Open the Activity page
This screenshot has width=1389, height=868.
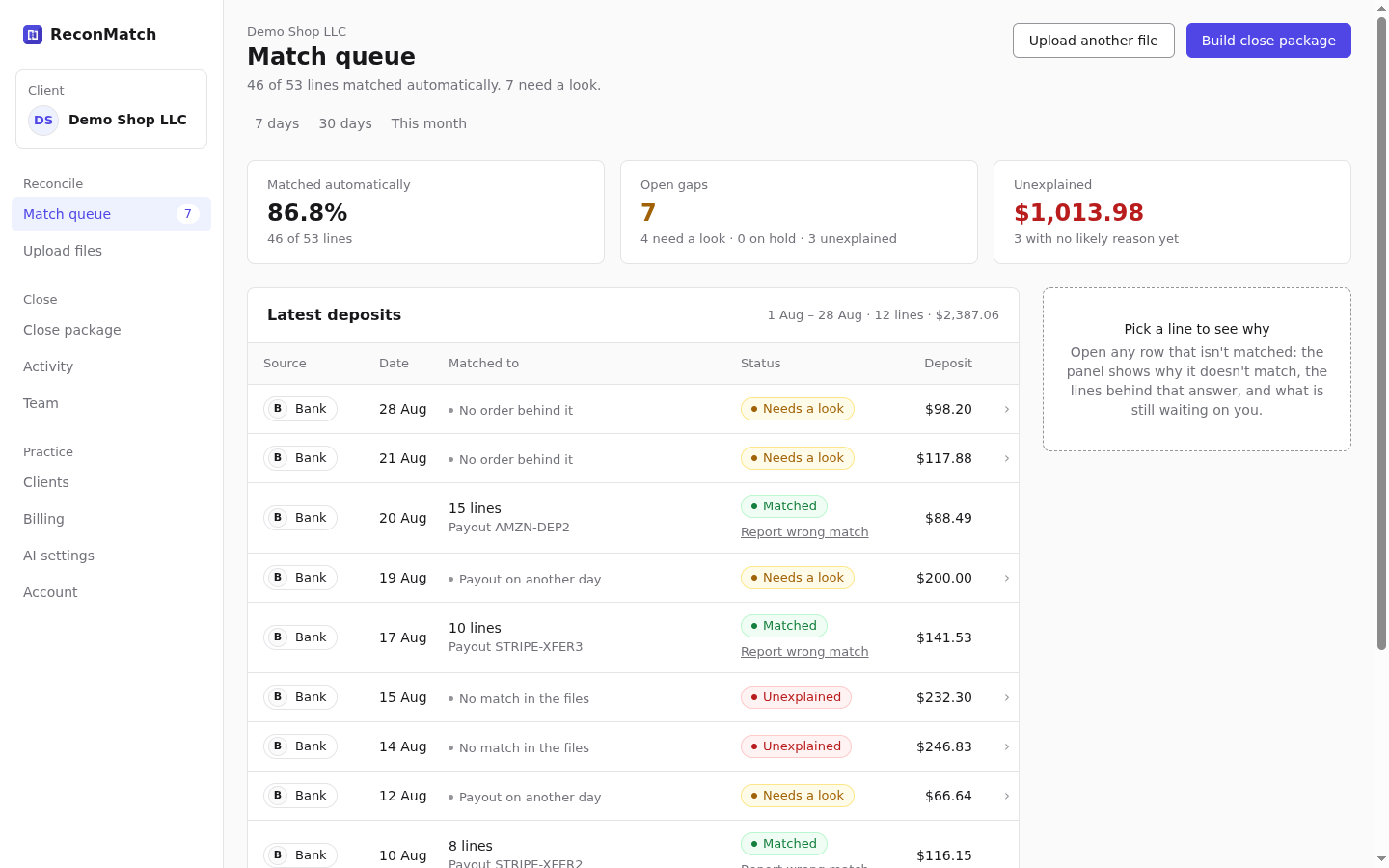tap(111, 366)
